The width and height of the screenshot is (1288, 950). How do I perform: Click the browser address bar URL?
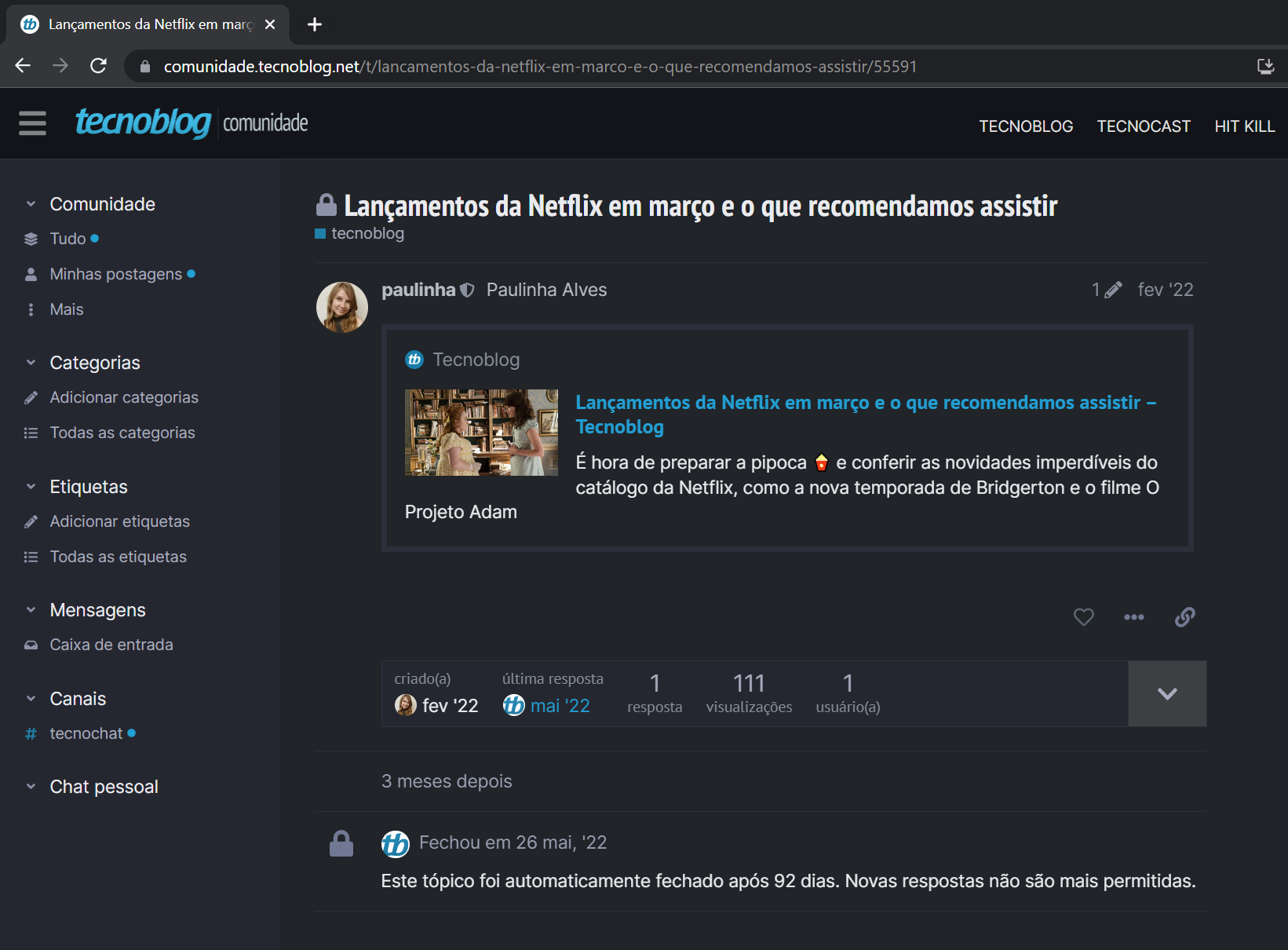point(540,67)
